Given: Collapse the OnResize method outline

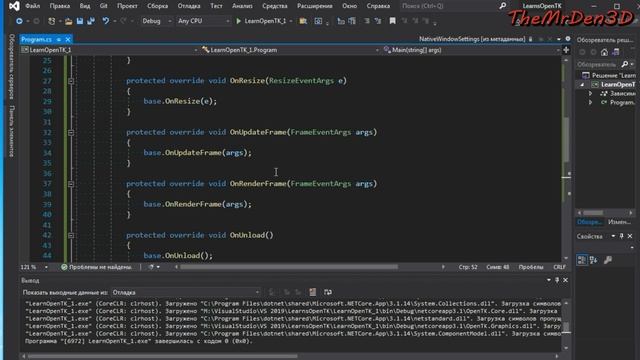Looking at the screenshot, I should click(x=71, y=81).
